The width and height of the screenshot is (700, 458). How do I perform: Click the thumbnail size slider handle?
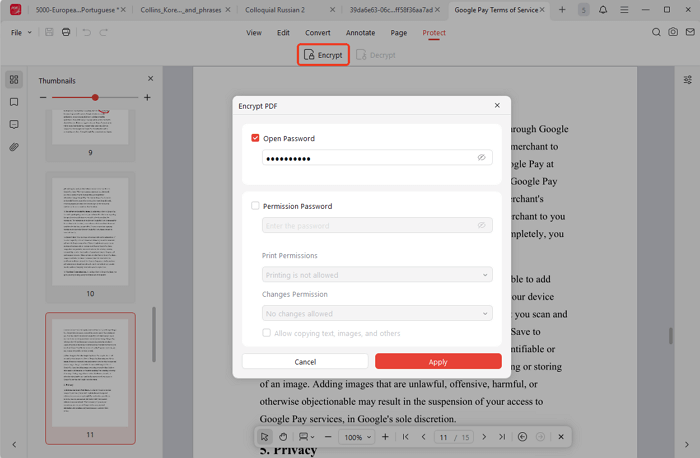click(x=95, y=98)
